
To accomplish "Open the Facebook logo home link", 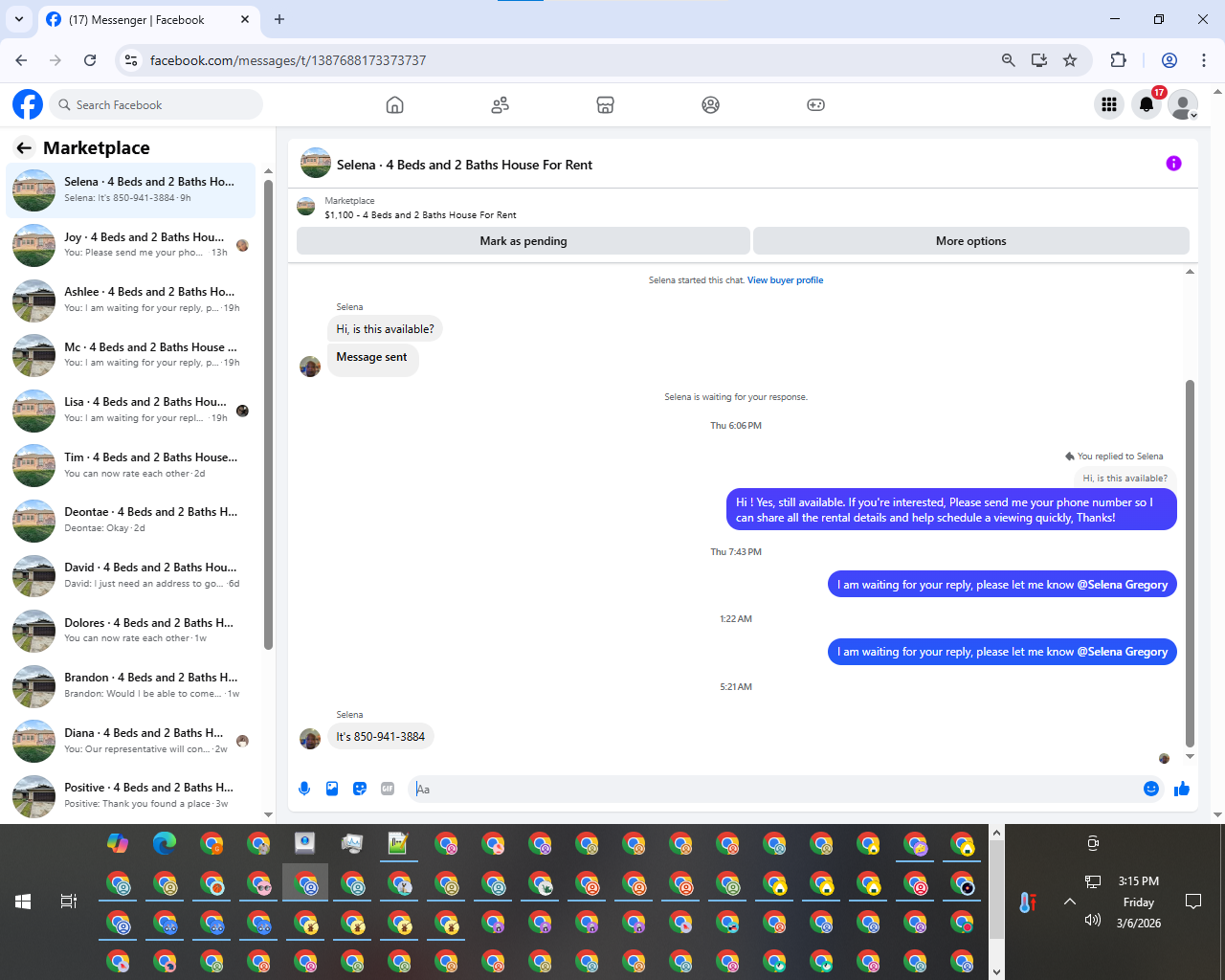I will pyautogui.click(x=28, y=104).
